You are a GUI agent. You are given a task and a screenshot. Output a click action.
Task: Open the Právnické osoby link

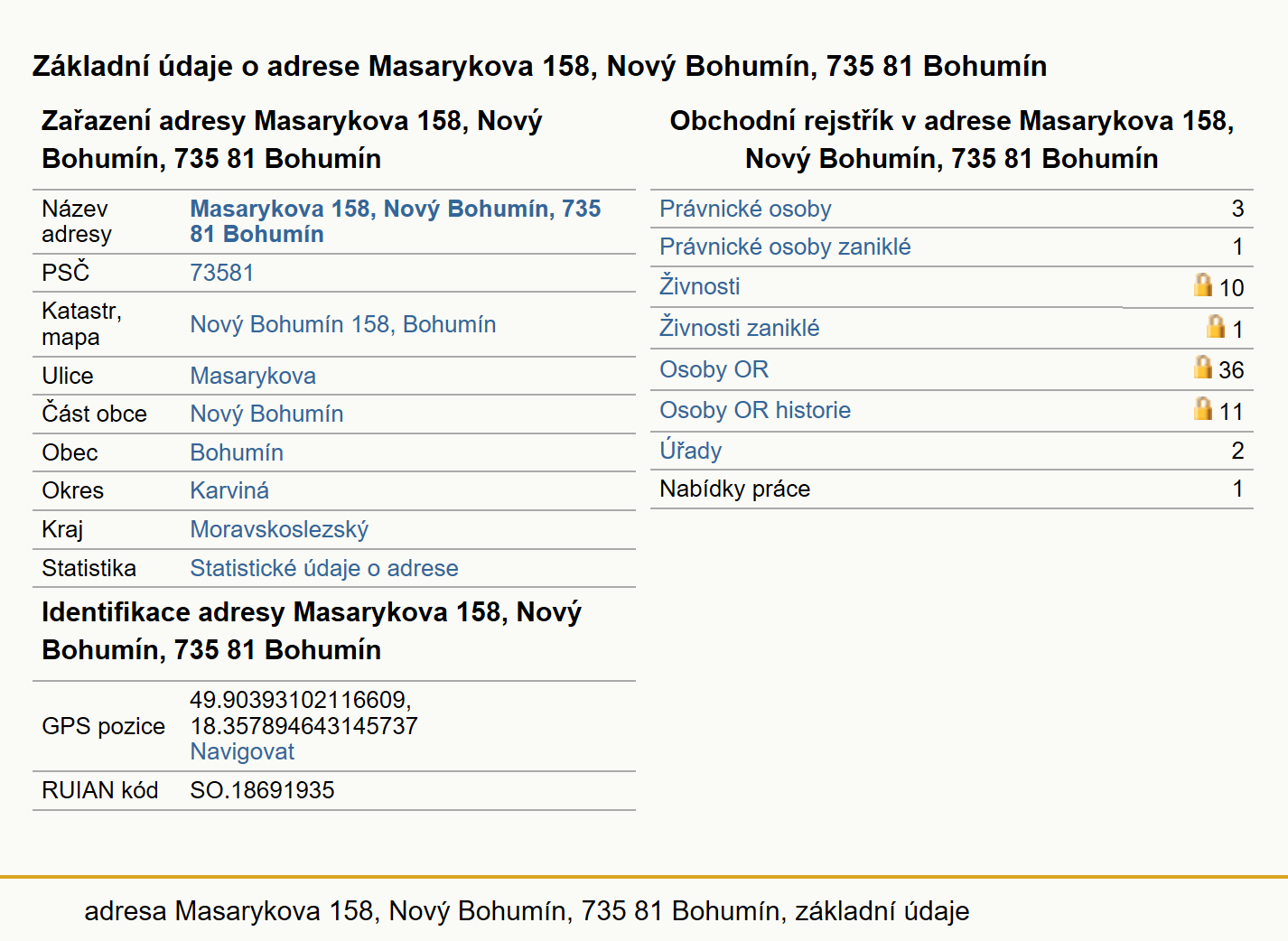tap(745, 209)
